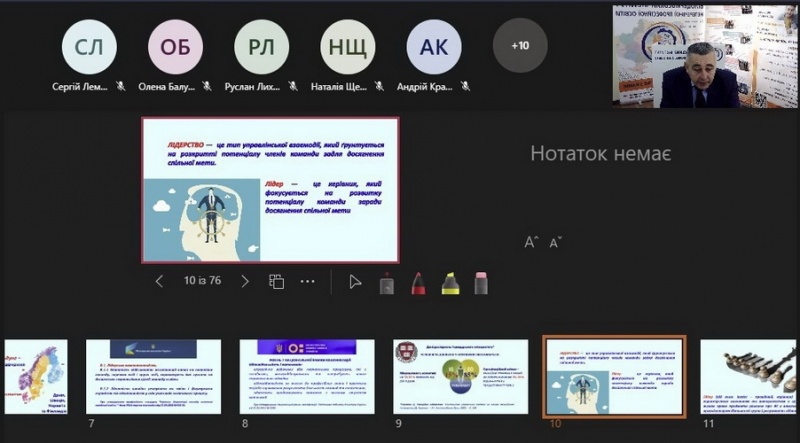The height and width of the screenshot is (443, 800).
Task: Select the cursor pointer tool
Action: tap(355, 282)
